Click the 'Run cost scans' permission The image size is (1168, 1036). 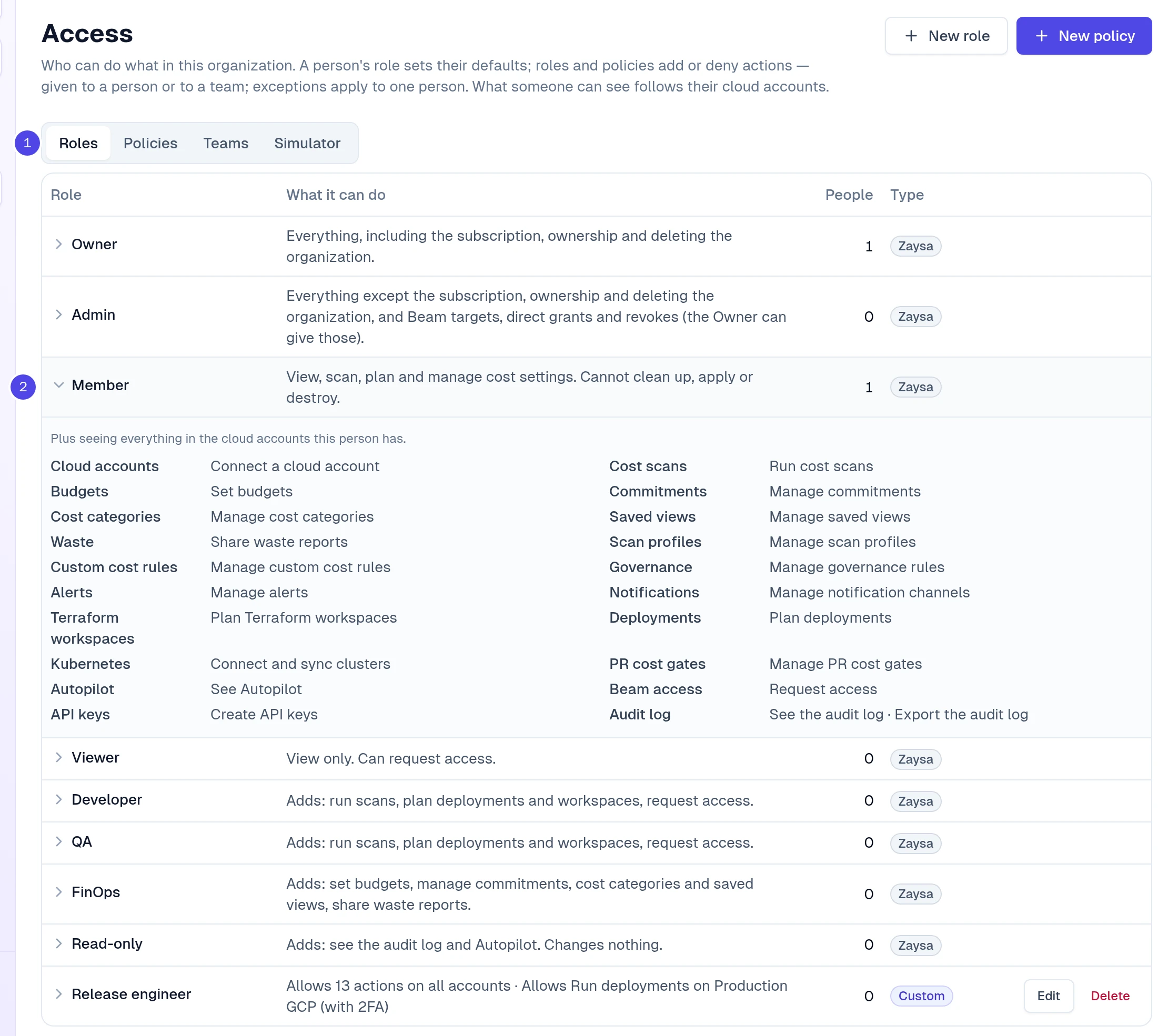pos(821,466)
